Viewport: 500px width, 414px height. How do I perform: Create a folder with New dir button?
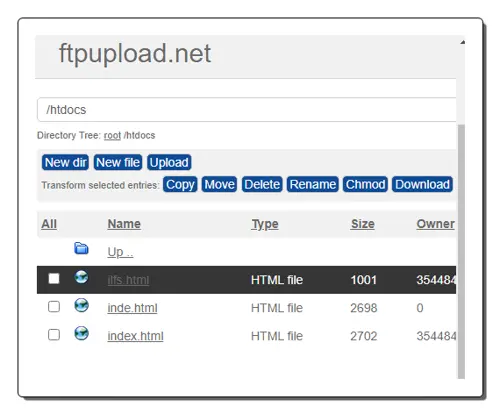click(x=65, y=162)
